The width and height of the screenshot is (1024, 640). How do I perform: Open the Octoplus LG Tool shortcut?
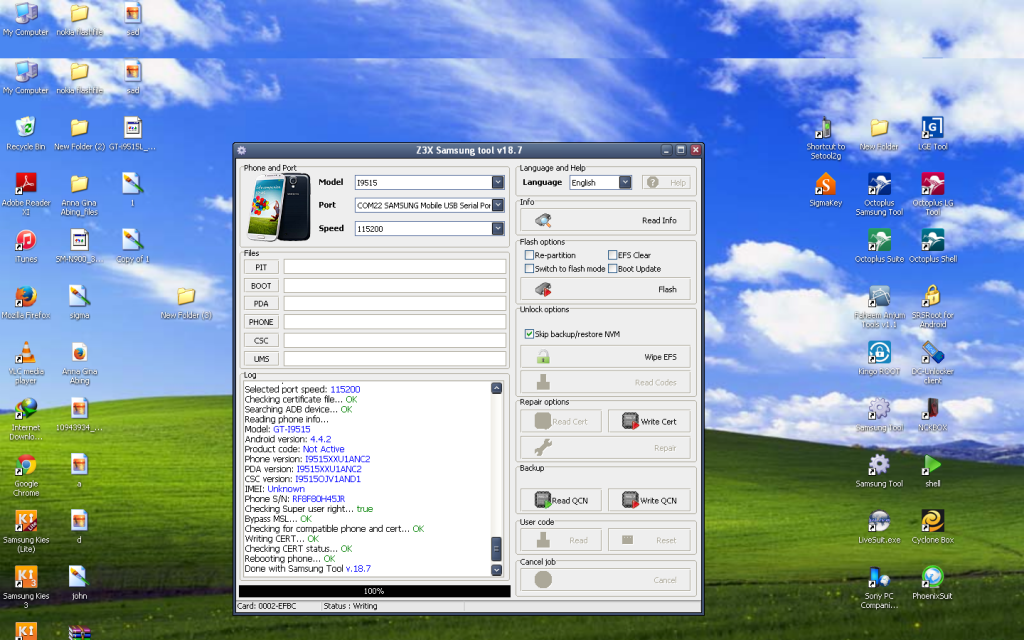point(933,194)
